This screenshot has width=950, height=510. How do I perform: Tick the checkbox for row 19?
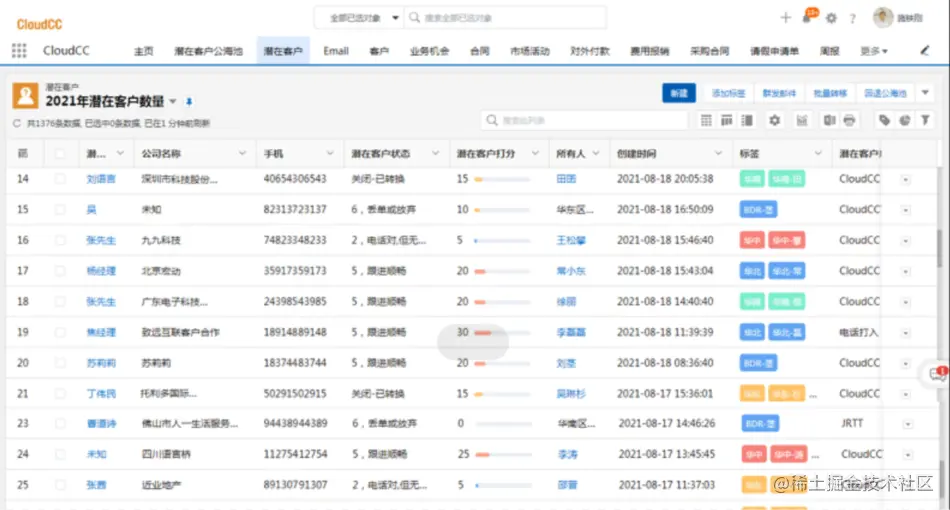click(60, 333)
